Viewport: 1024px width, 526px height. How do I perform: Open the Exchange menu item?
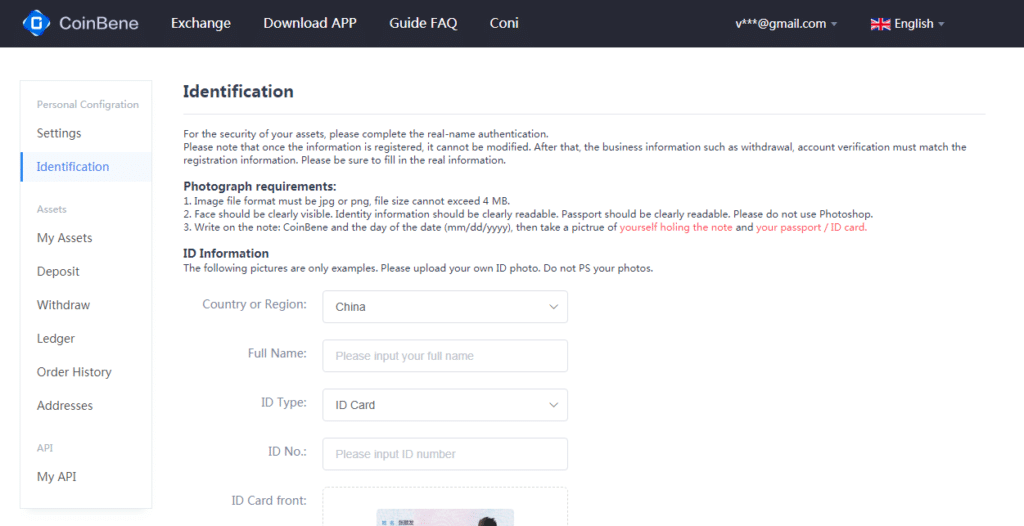tap(200, 23)
